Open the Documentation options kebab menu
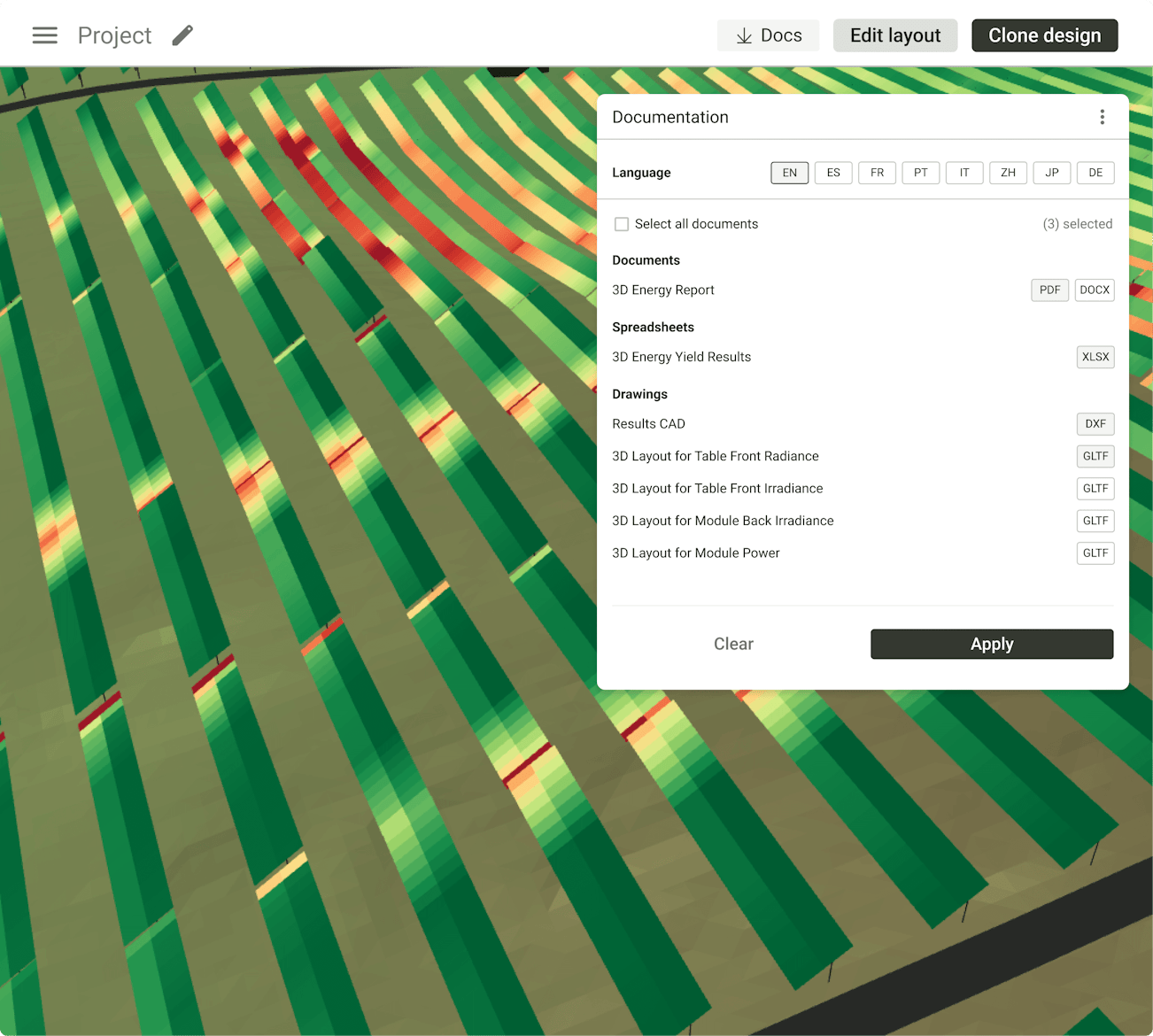1153x1036 pixels. (1103, 116)
